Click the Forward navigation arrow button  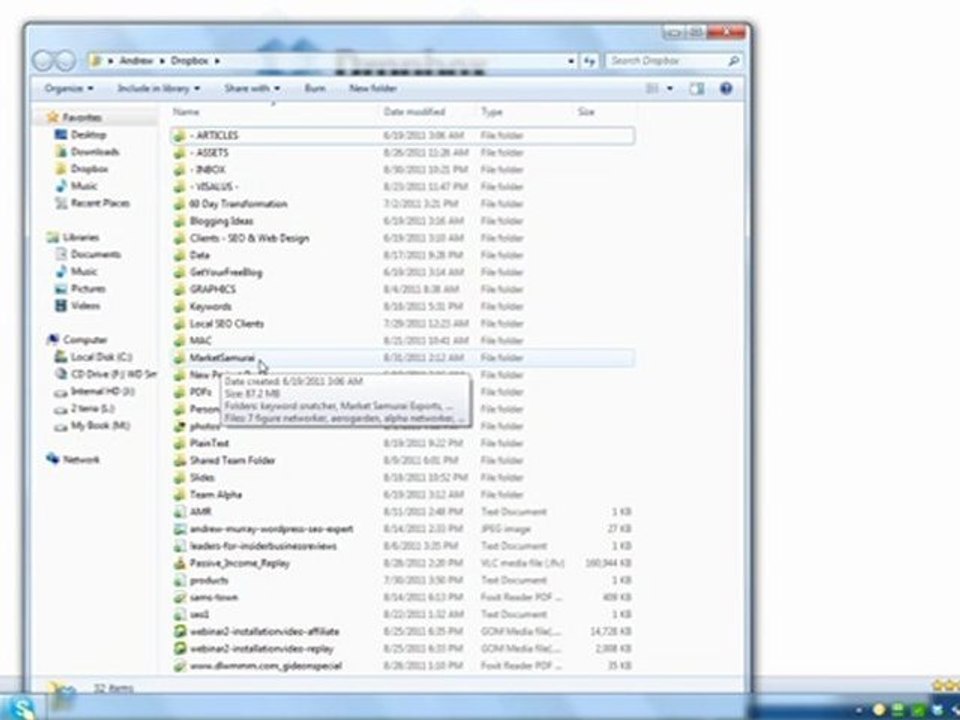coord(65,61)
